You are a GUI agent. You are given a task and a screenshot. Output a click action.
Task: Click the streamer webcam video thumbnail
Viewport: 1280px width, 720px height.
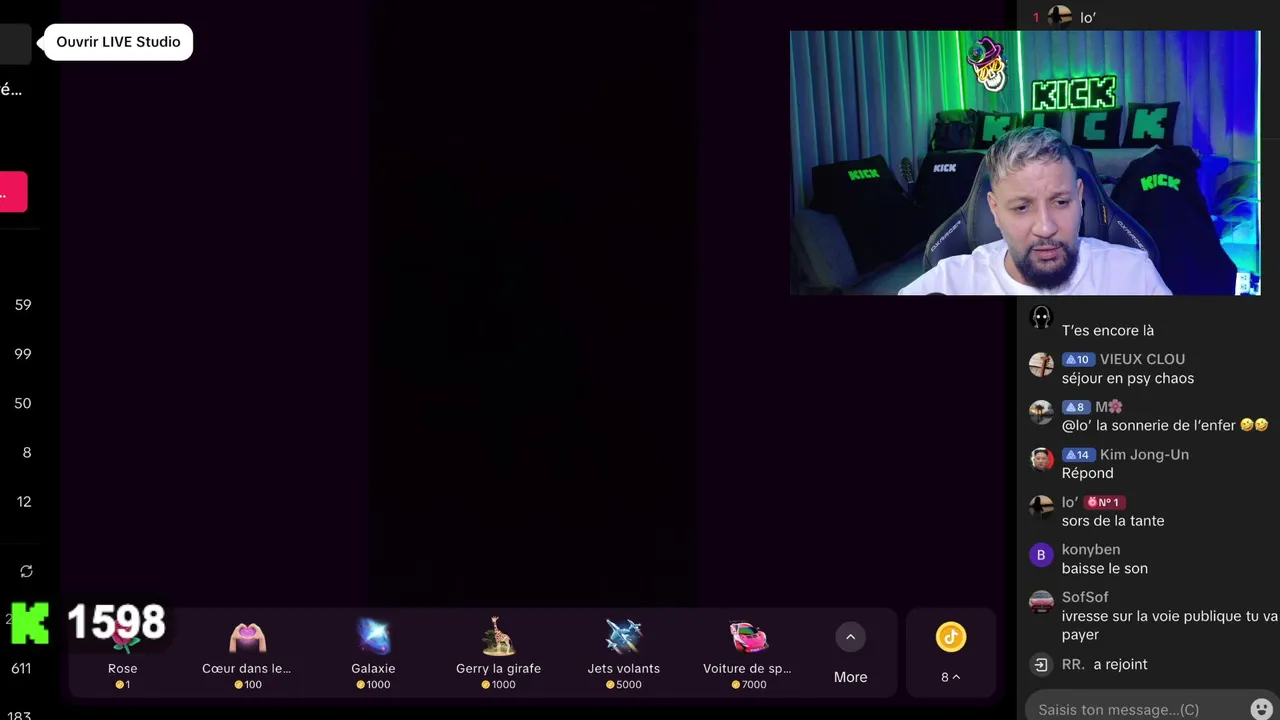click(x=1025, y=163)
